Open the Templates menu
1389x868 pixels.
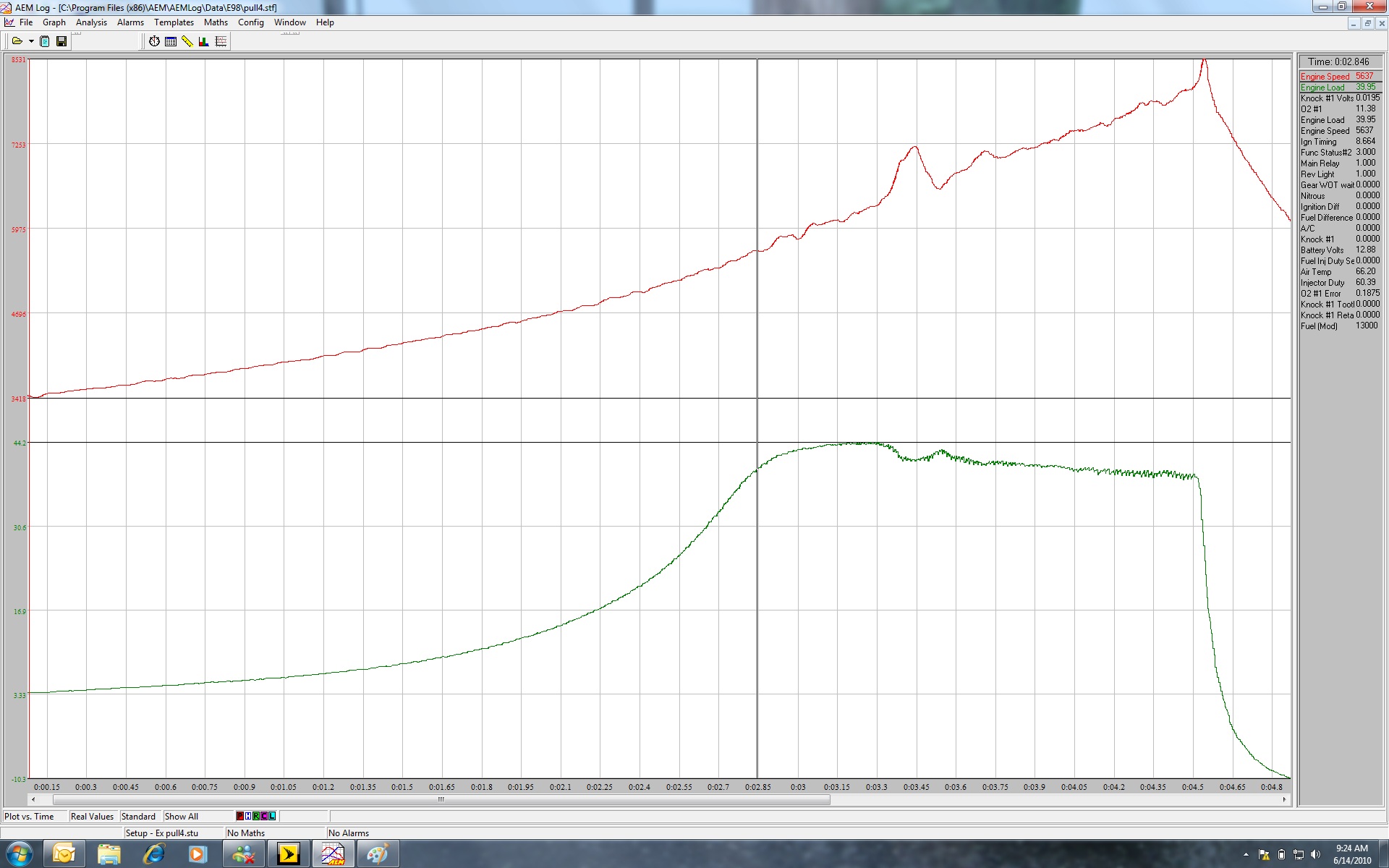tap(174, 22)
